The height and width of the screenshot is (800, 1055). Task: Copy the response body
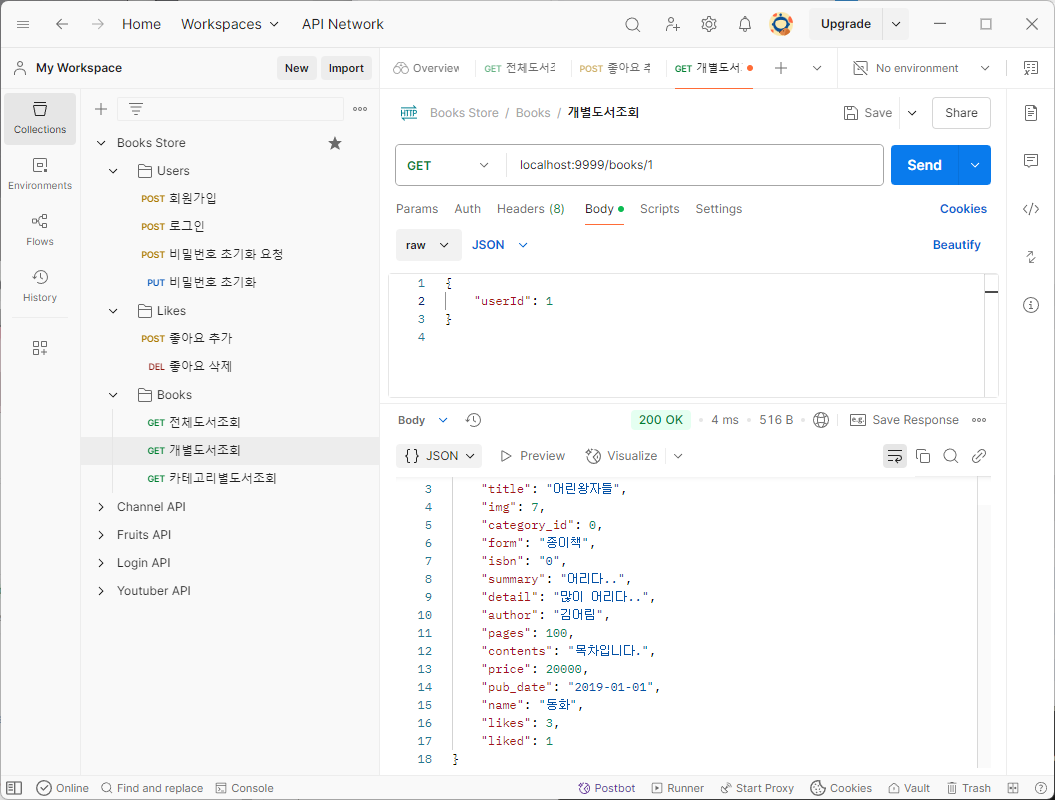click(923, 456)
